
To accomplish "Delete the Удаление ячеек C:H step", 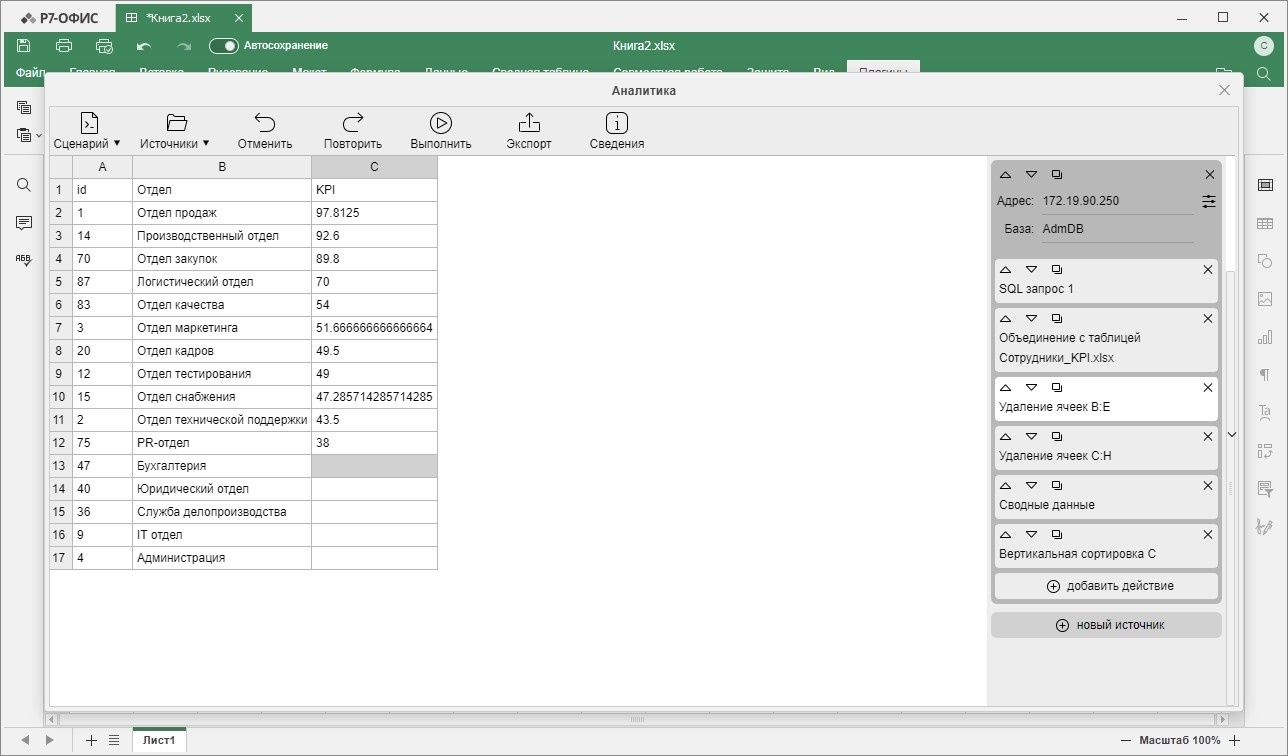I will click(x=1208, y=437).
